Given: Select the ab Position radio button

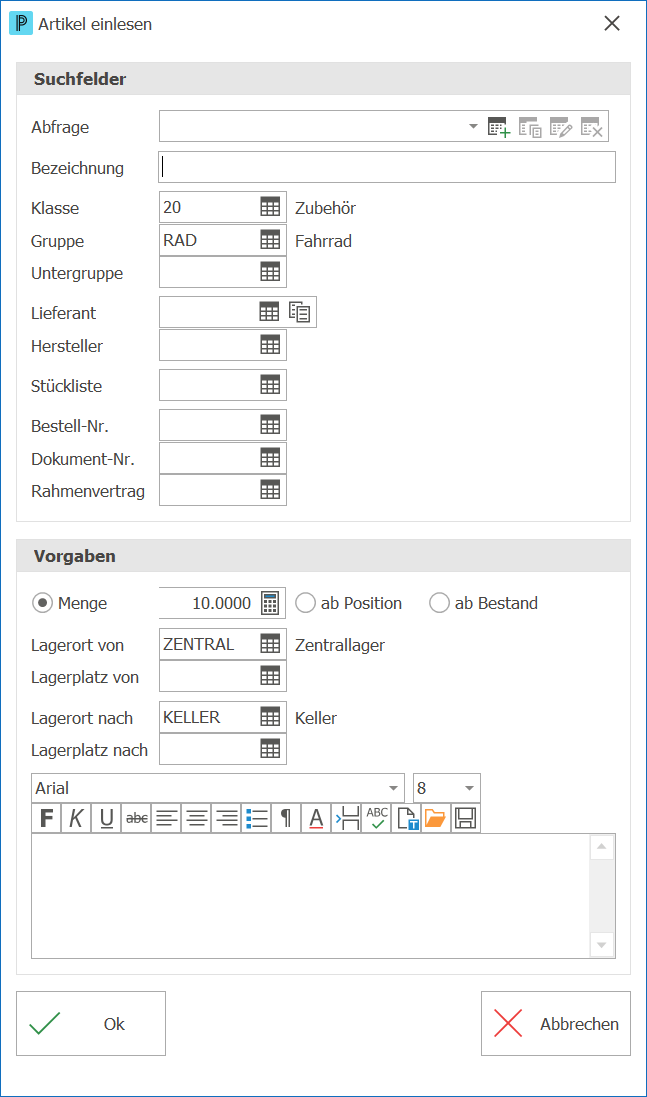Looking at the screenshot, I should [306, 602].
